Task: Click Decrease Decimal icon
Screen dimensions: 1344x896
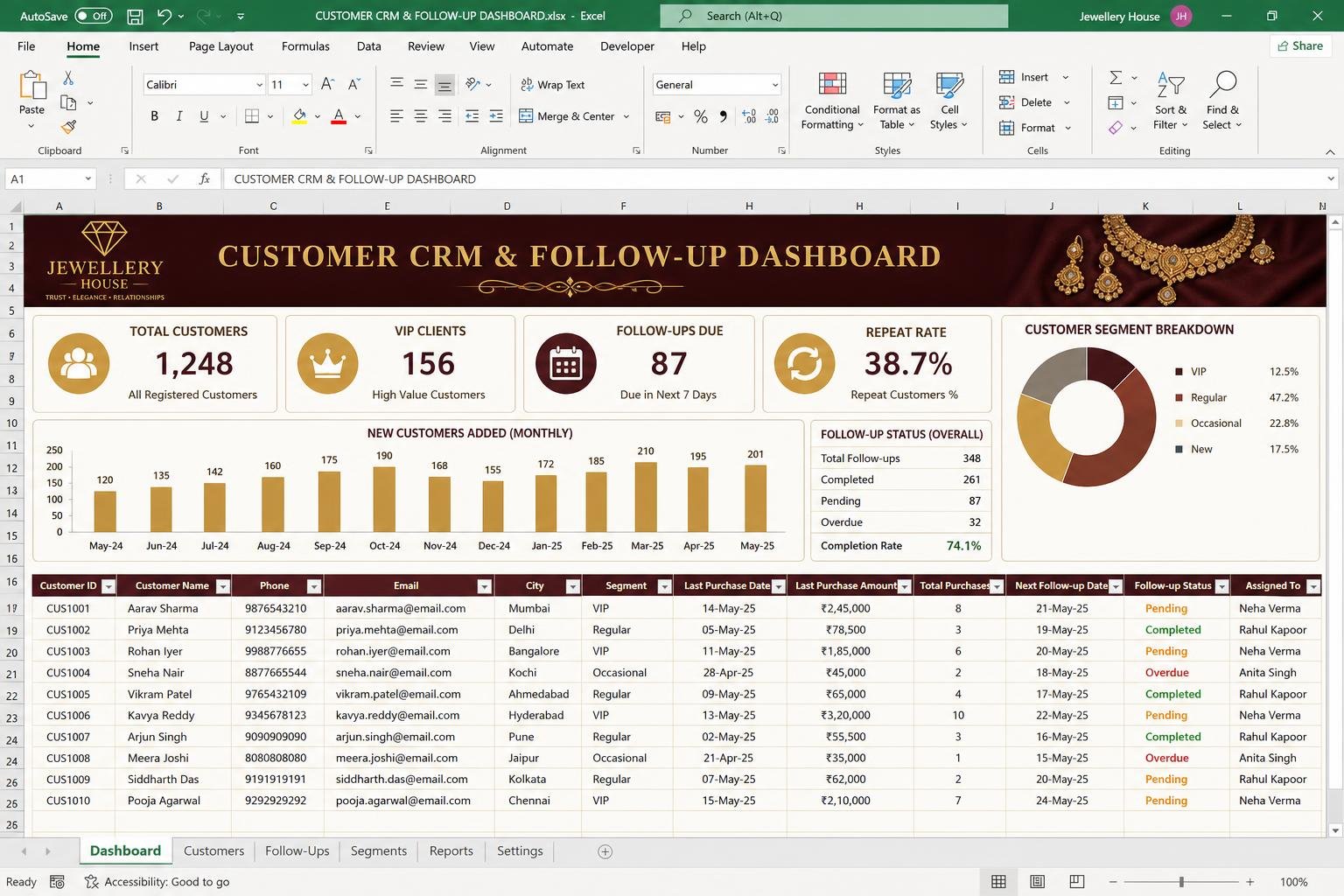Action: click(772, 116)
